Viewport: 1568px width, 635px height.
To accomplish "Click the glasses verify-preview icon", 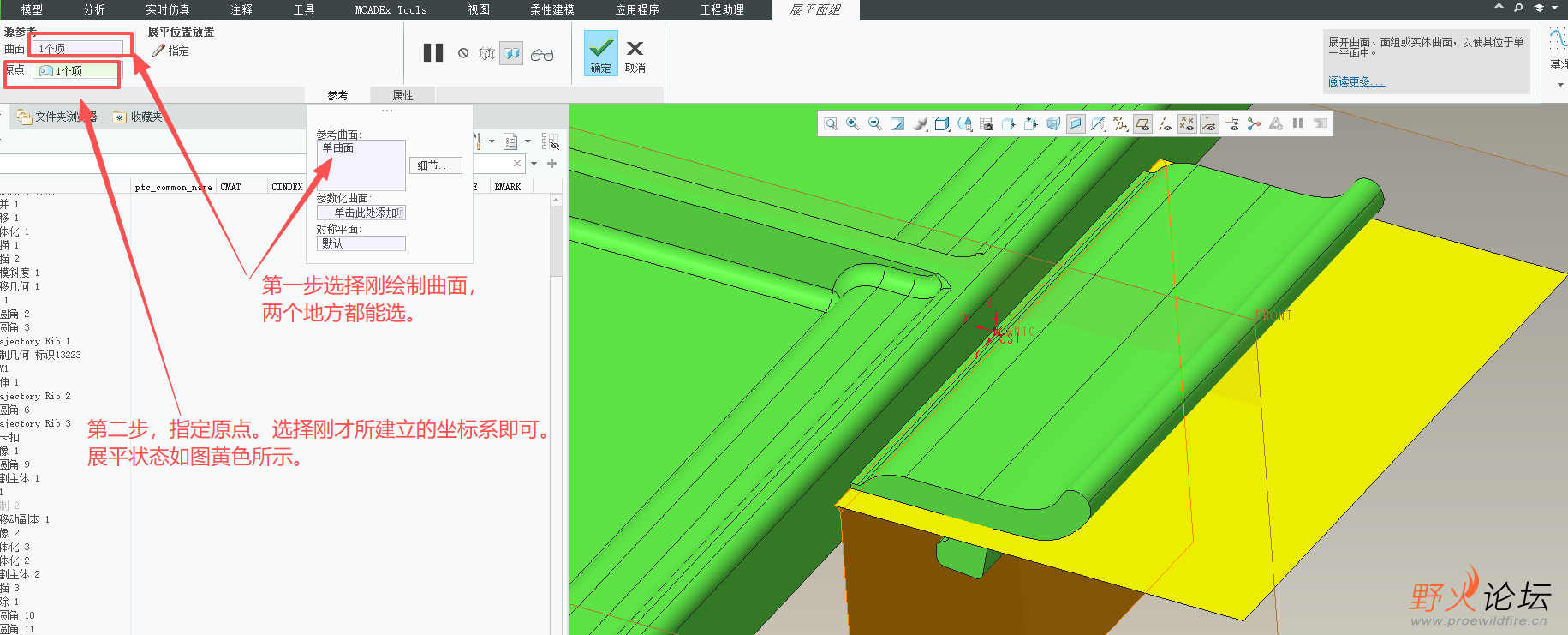I will (x=542, y=55).
